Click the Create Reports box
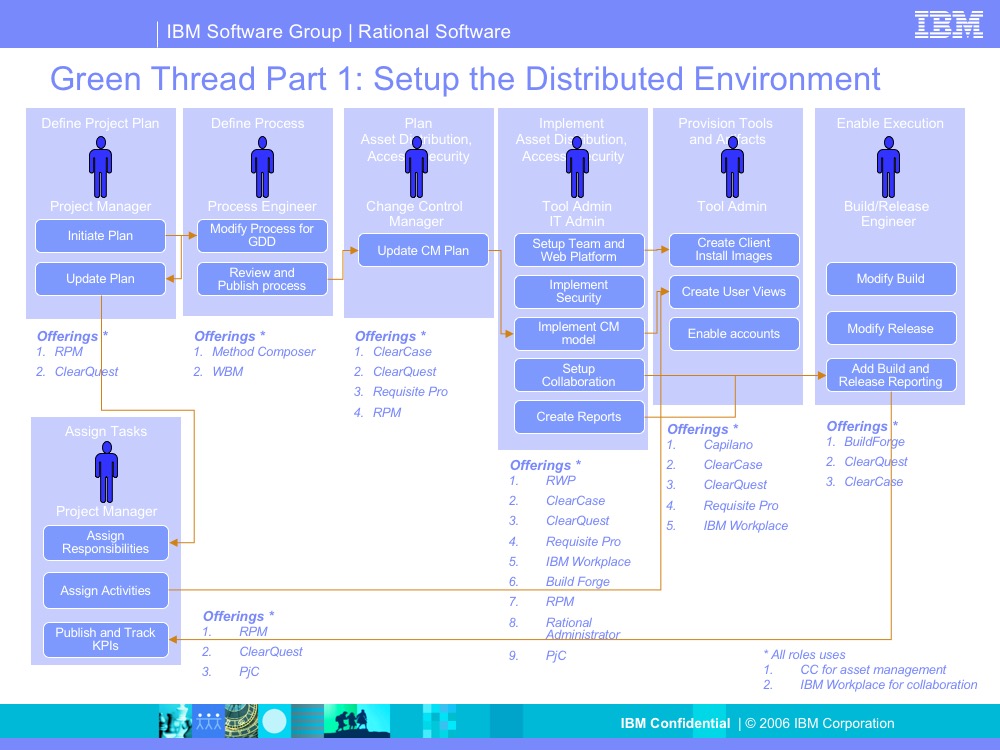Image resolution: width=1000 pixels, height=750 pixels. click(579, 417)
